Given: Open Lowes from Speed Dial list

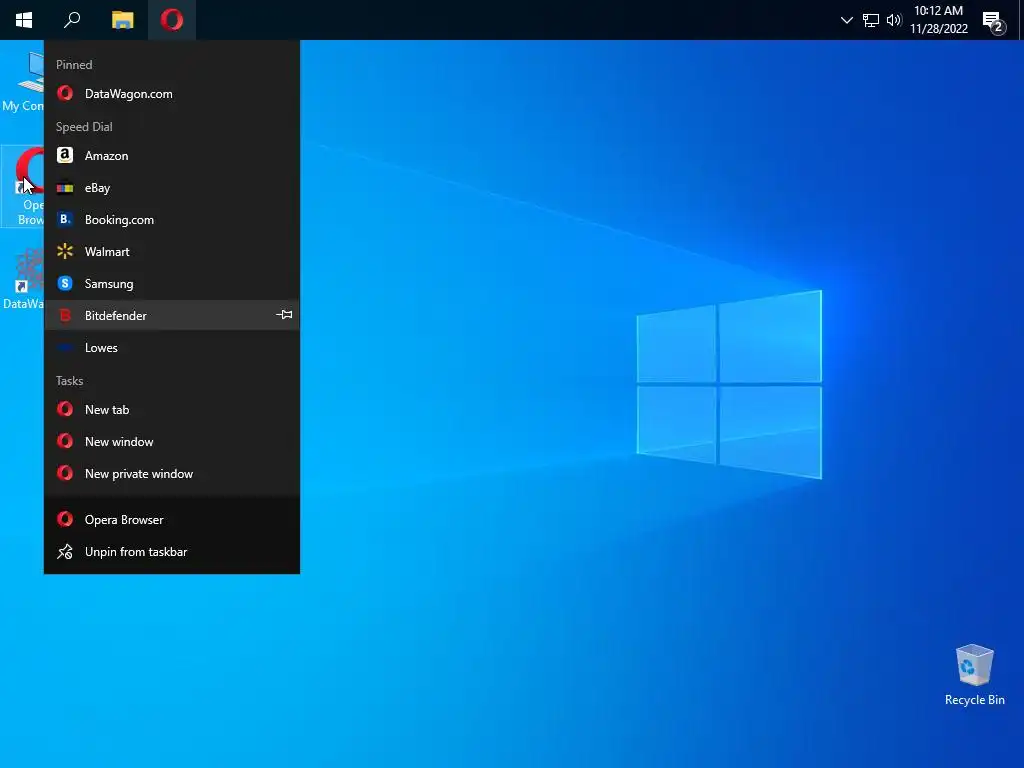Looking at the screenshot, I should (172, 347).
